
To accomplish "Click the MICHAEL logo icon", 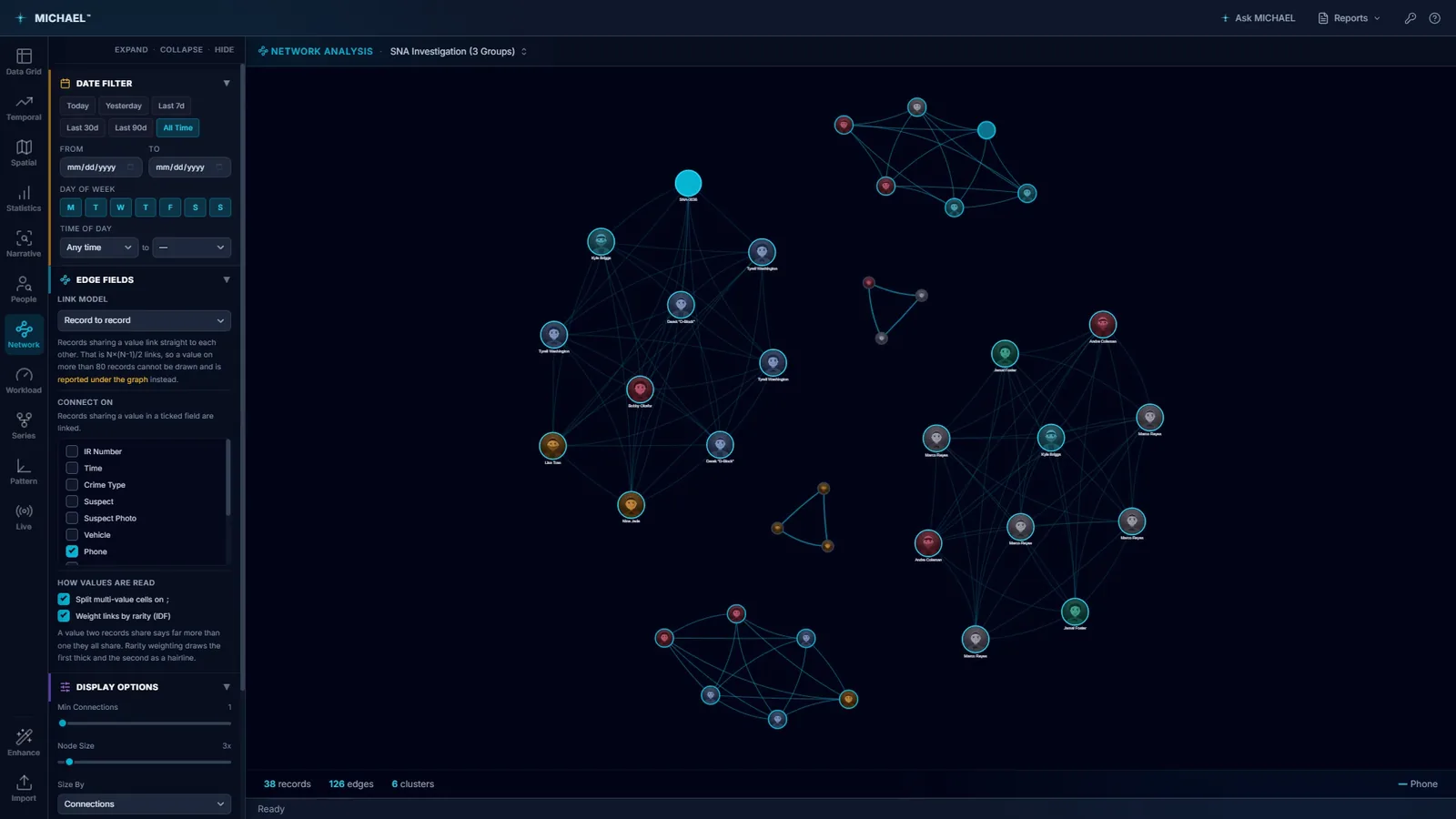I will pyautogui.click(x=20, y=18).
